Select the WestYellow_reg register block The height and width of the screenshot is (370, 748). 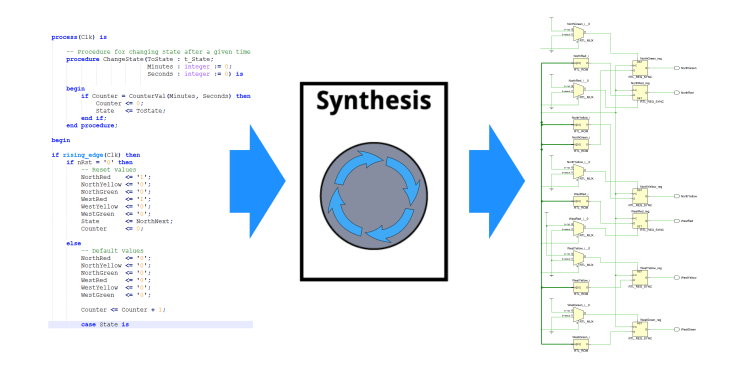click(x=640, y=278)
